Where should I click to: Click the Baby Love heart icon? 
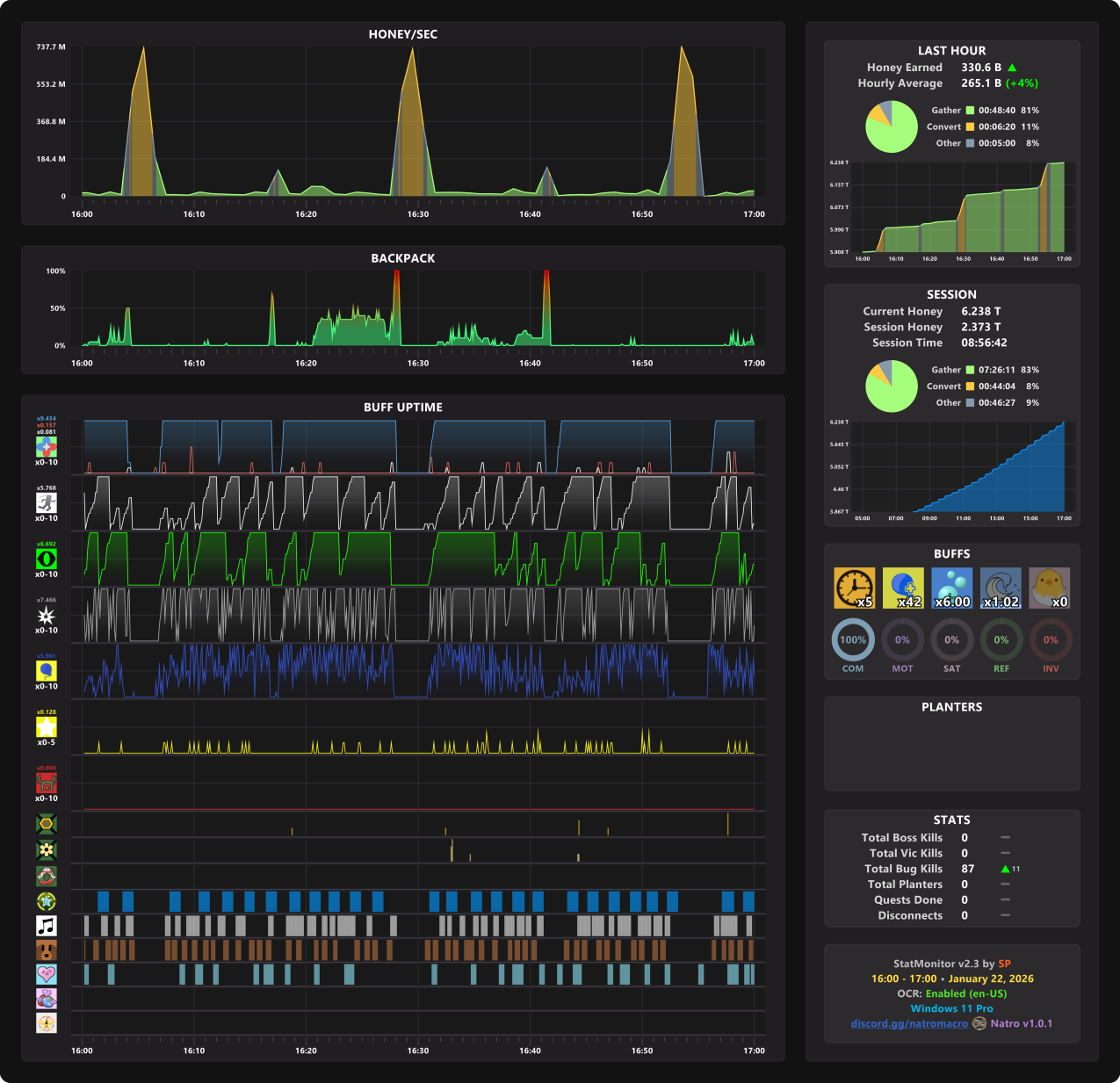pos(47,974)
